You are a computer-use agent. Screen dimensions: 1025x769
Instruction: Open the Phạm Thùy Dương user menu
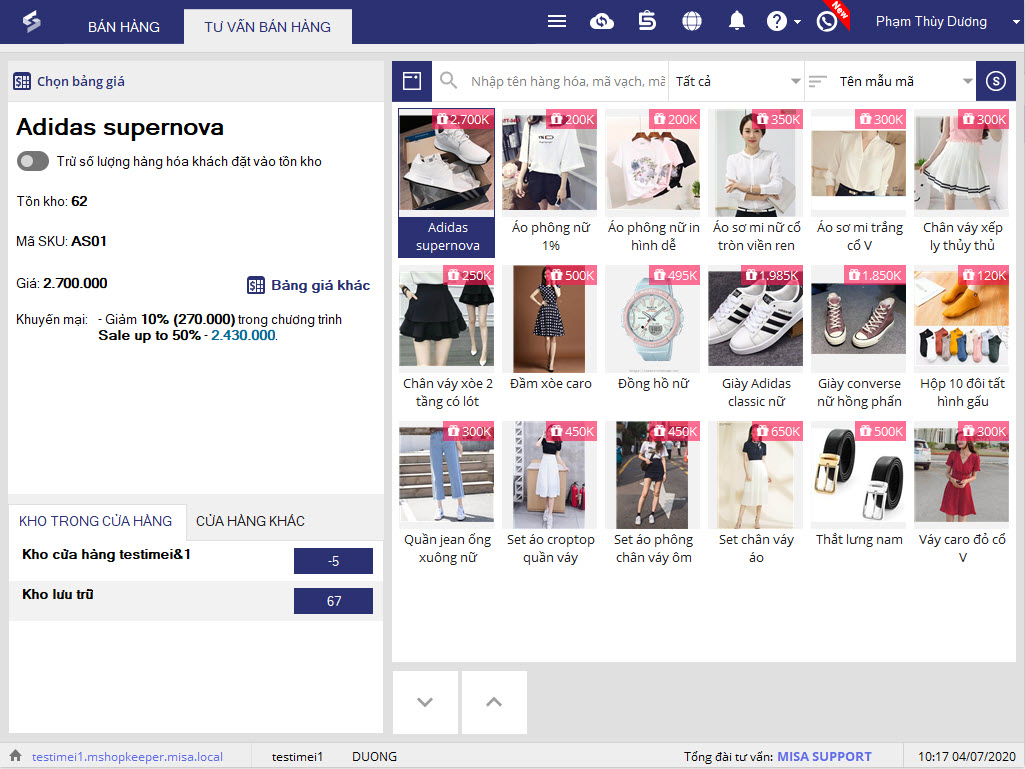pos(947,22)
